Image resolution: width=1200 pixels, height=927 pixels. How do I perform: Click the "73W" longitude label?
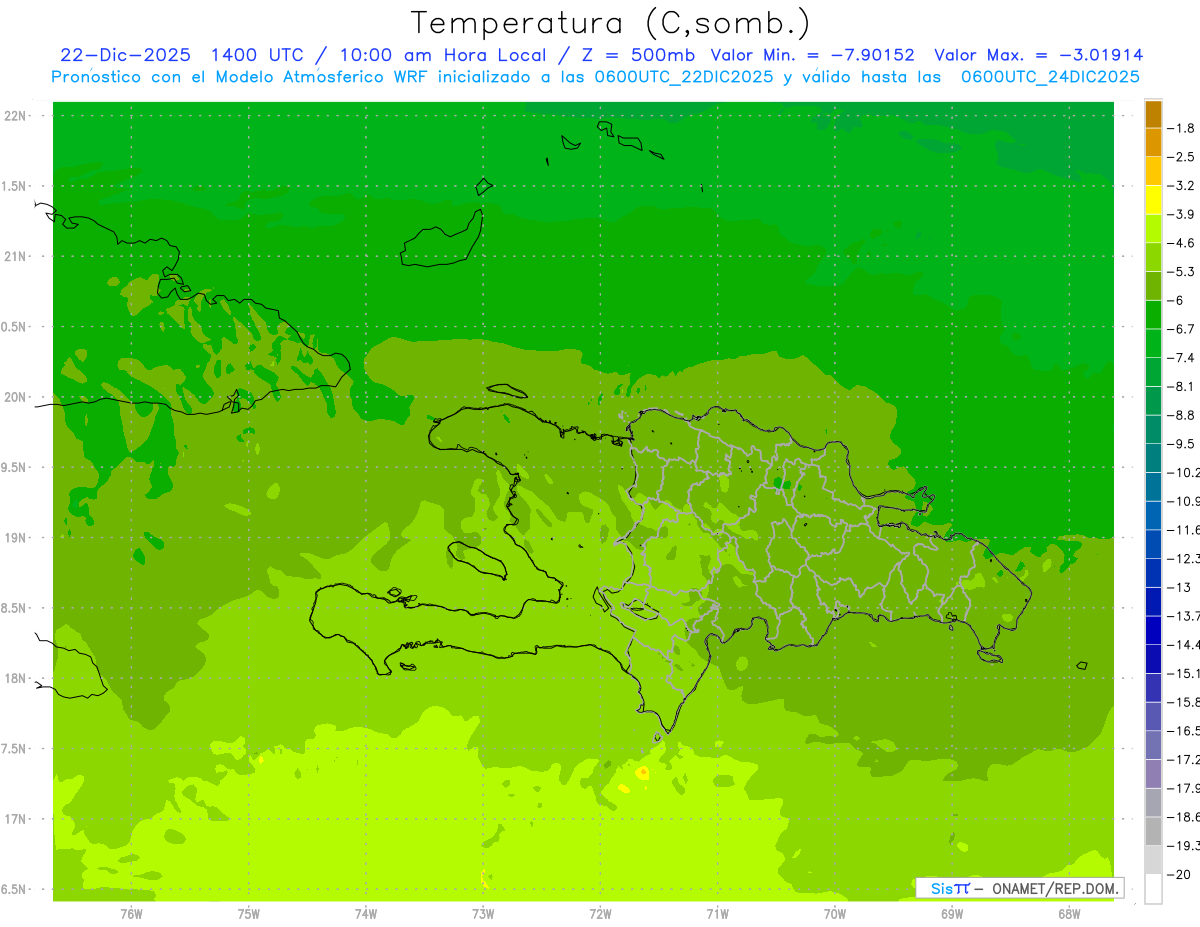(483, 914)
